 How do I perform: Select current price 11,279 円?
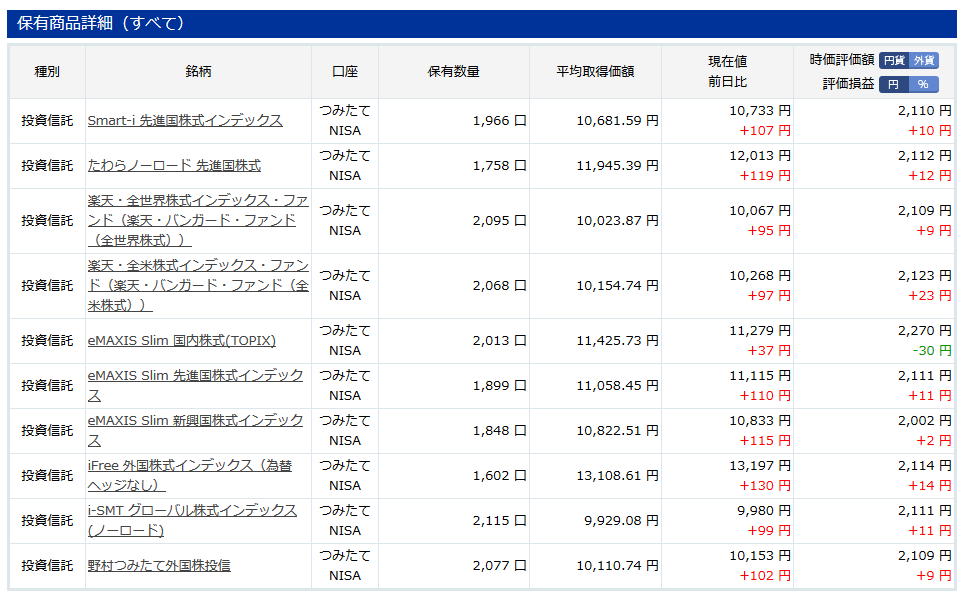pyautogui.click(x=760, y=331)
